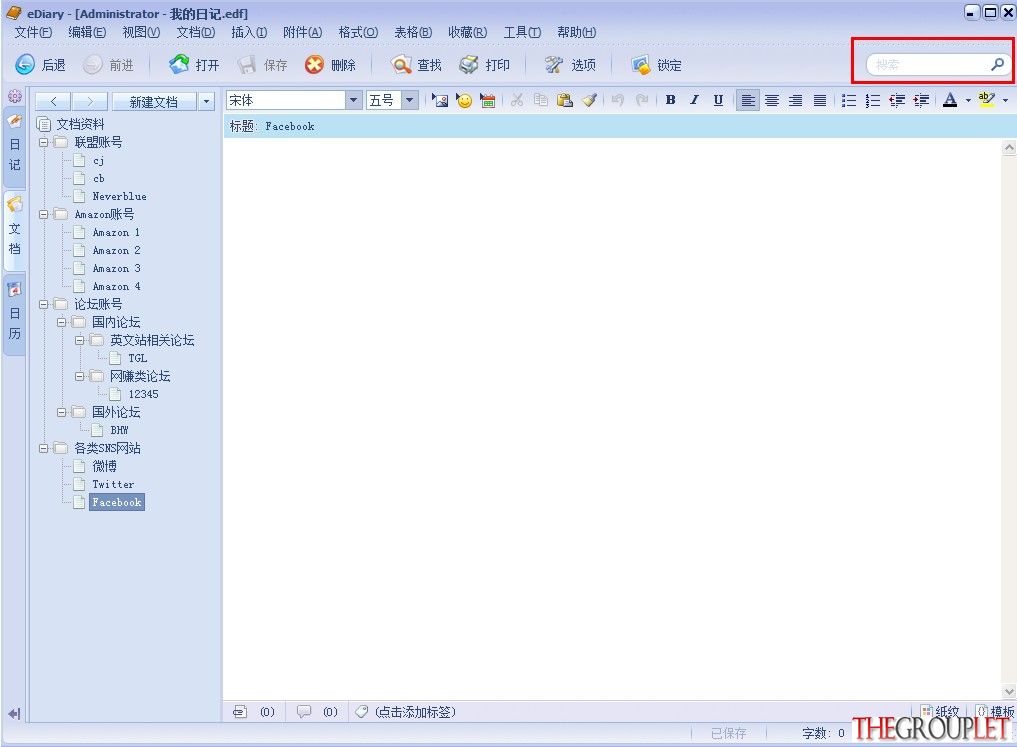Open the 文件 menu
This screenshot has width=1017, height=747.
click(x=33, y=32)
